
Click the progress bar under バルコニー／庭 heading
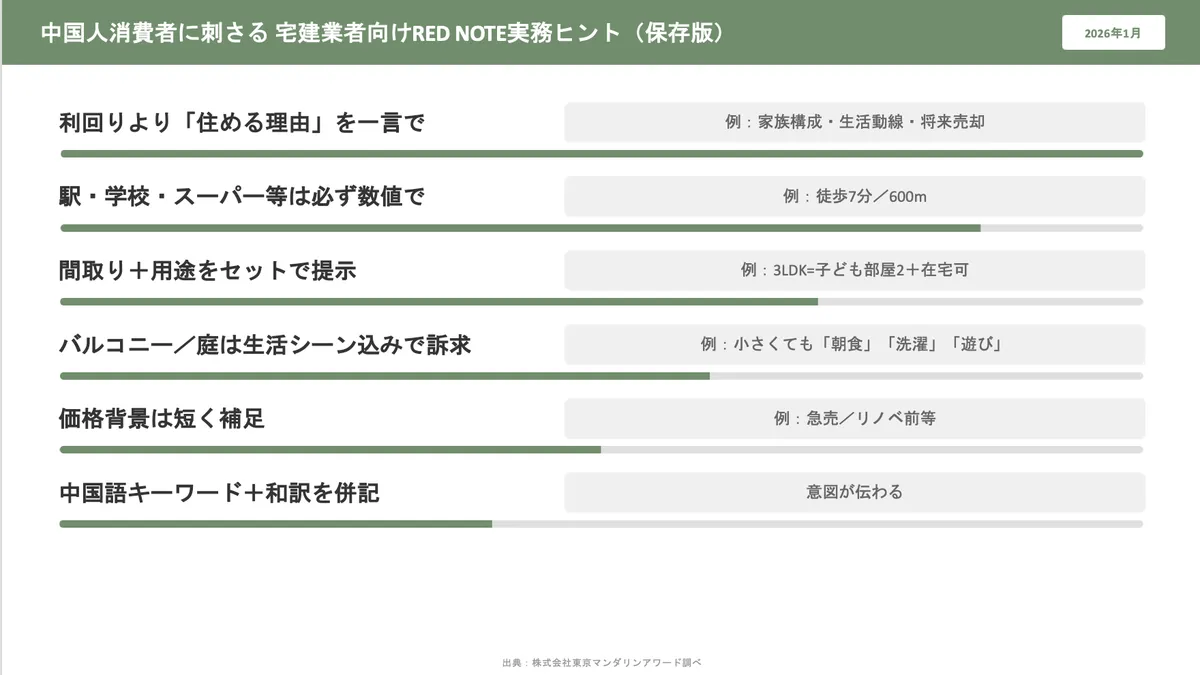[x=601, y=376]
